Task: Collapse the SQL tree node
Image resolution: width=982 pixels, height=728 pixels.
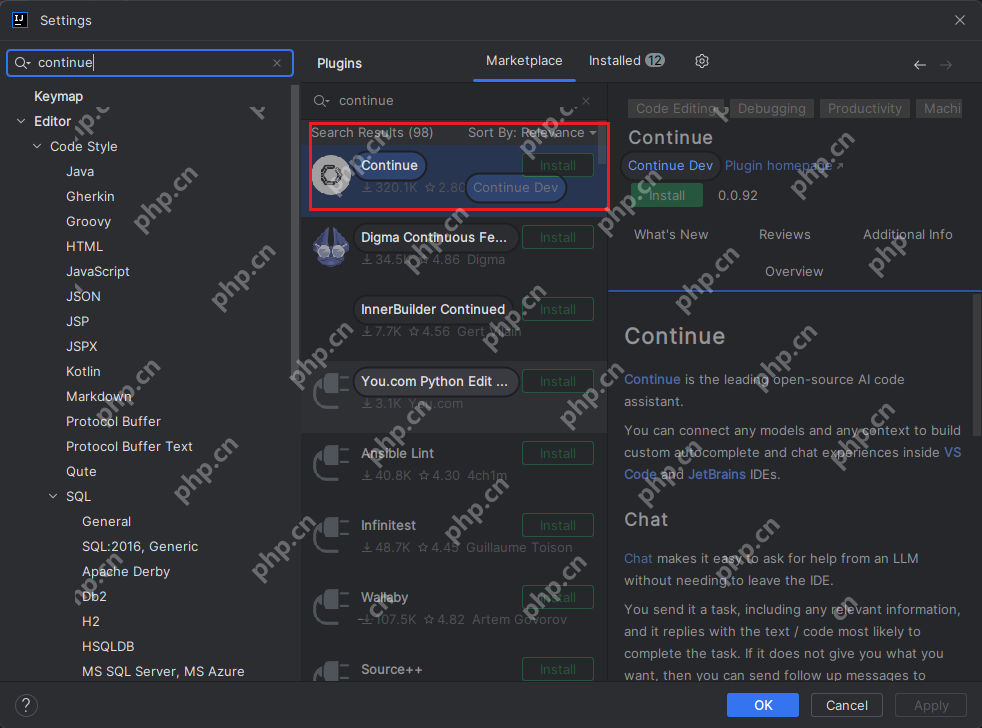Action: click(x=53, y=496)
